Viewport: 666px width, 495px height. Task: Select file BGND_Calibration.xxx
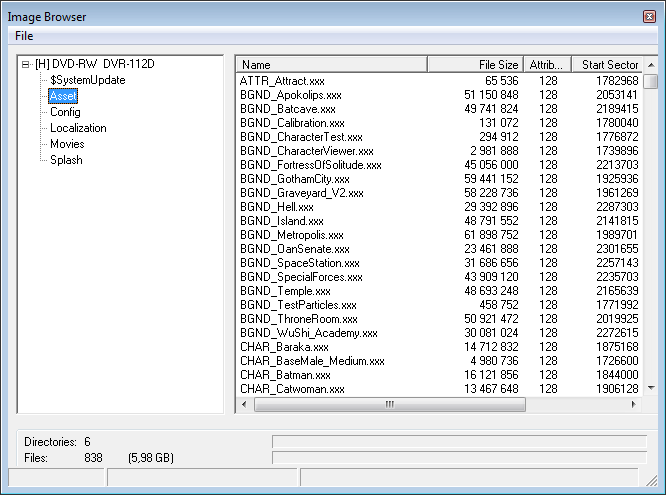[292, 123]
